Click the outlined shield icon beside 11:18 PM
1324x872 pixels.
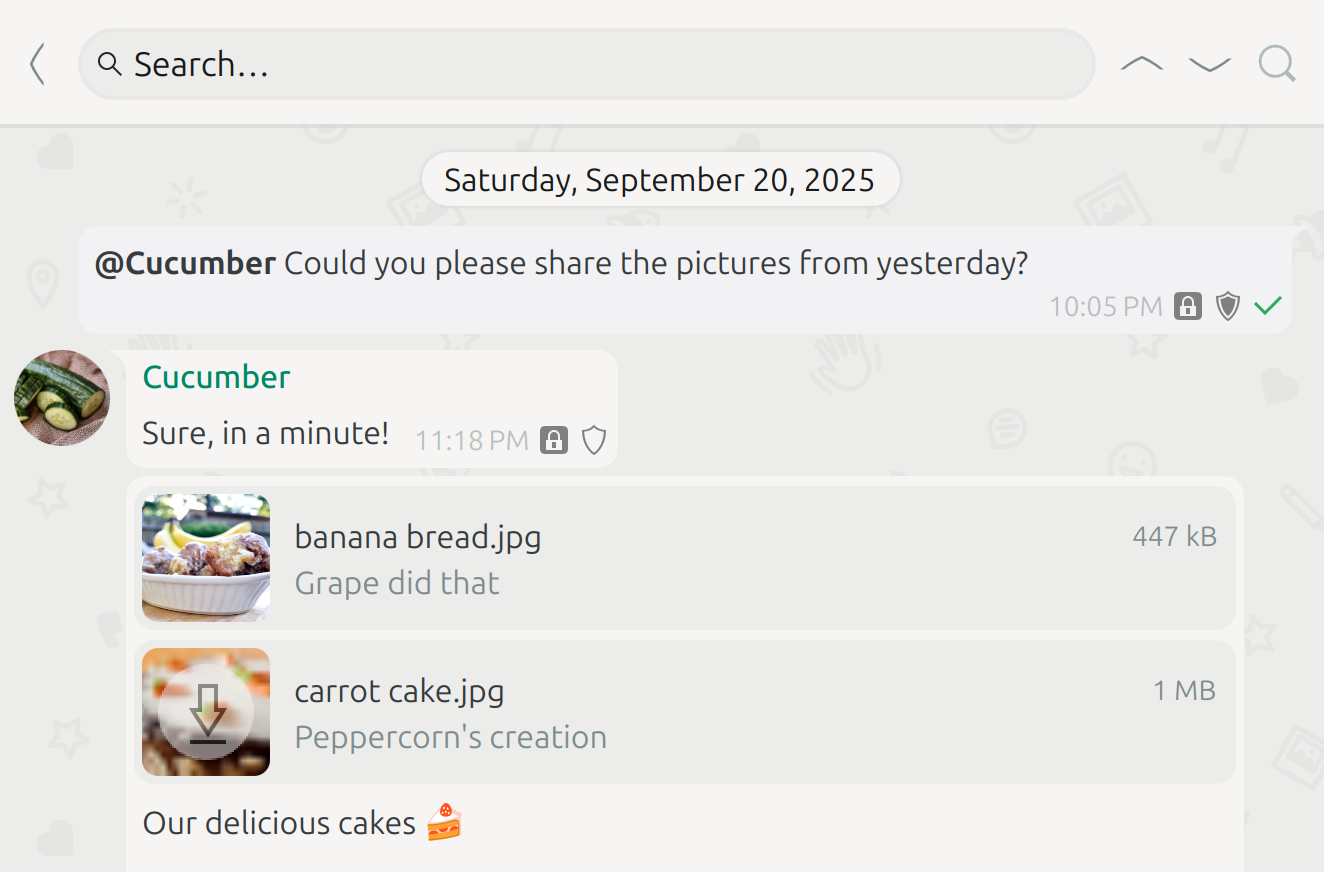(x=594, y=440)
